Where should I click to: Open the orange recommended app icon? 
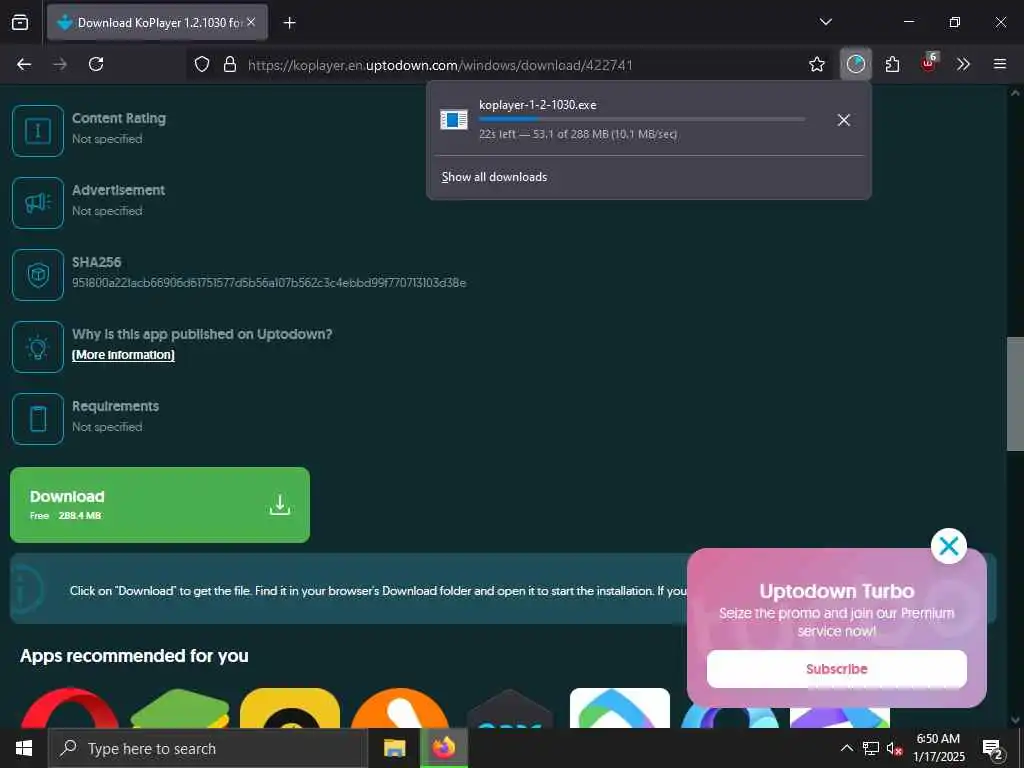tap(400, 709)
